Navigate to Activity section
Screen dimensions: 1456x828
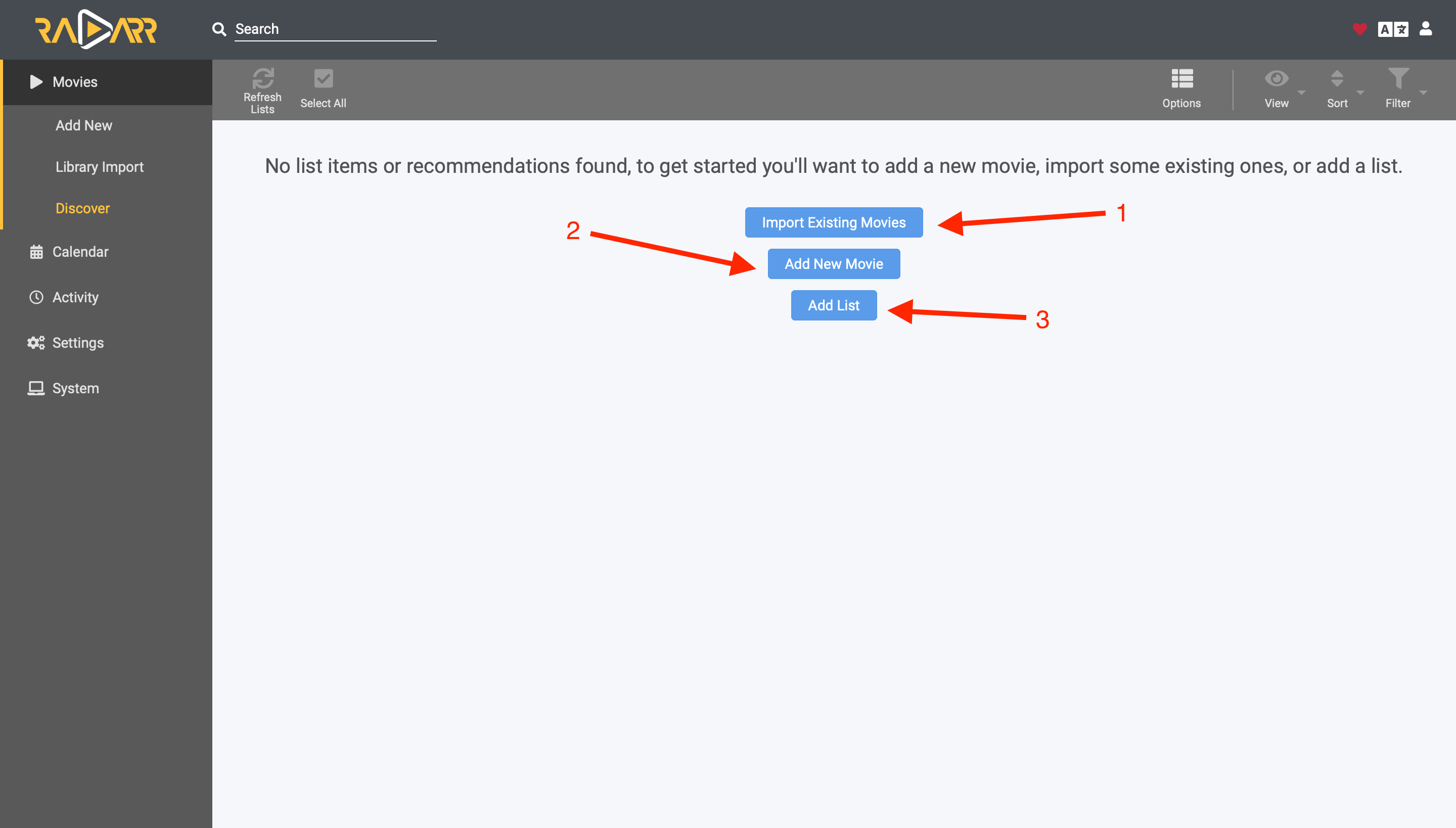(76, 297)
